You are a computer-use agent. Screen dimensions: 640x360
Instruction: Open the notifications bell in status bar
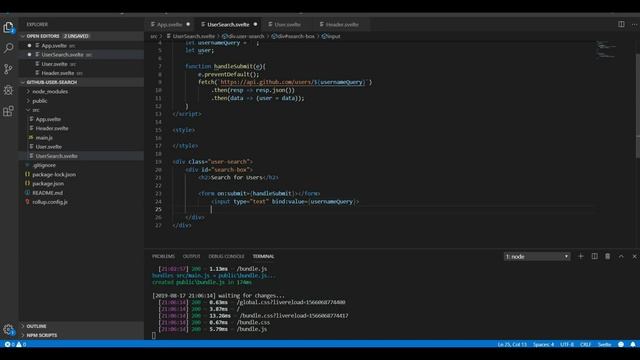click(633, 344)
